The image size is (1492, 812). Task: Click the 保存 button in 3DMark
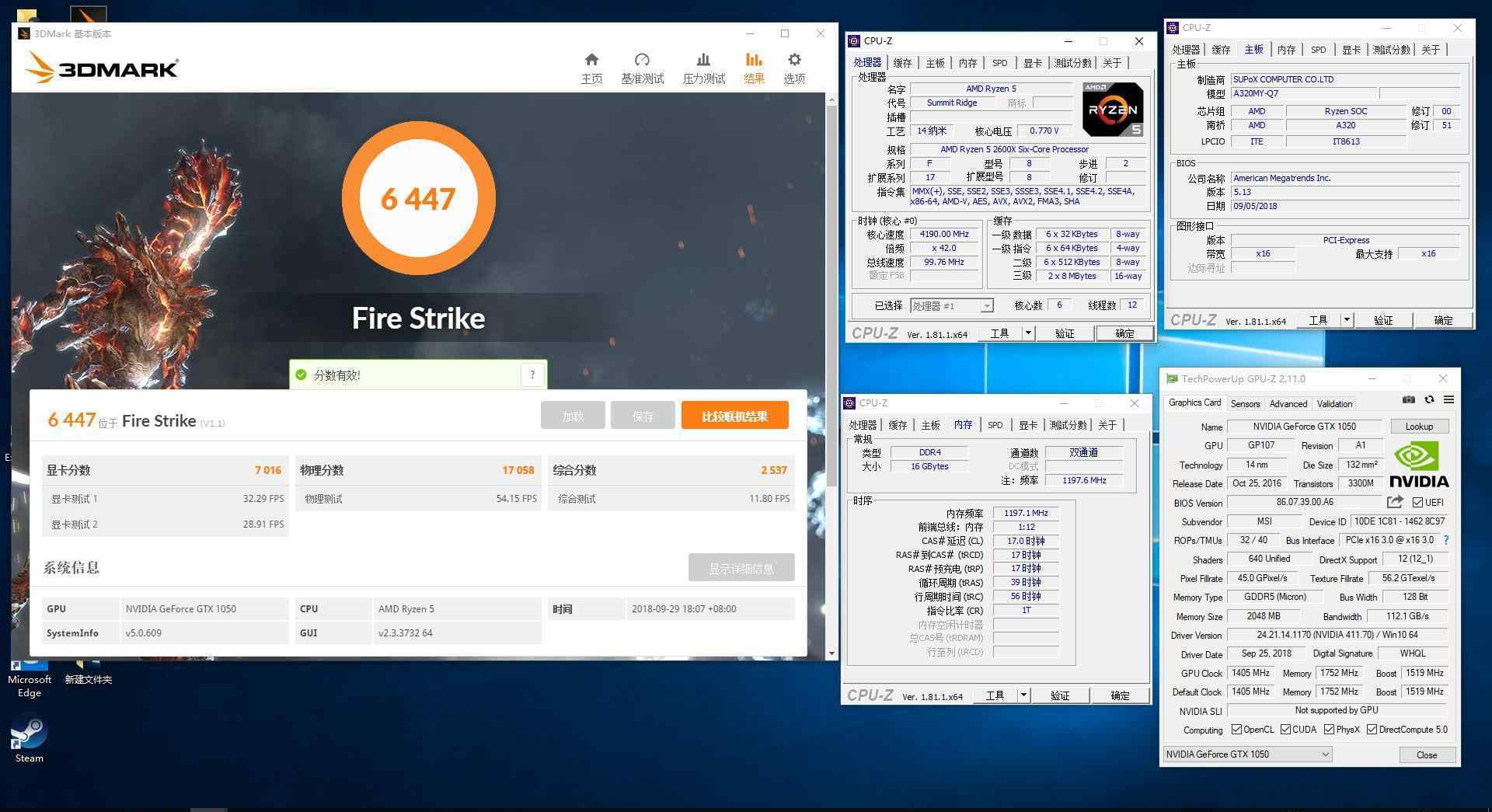coord(643,416)
